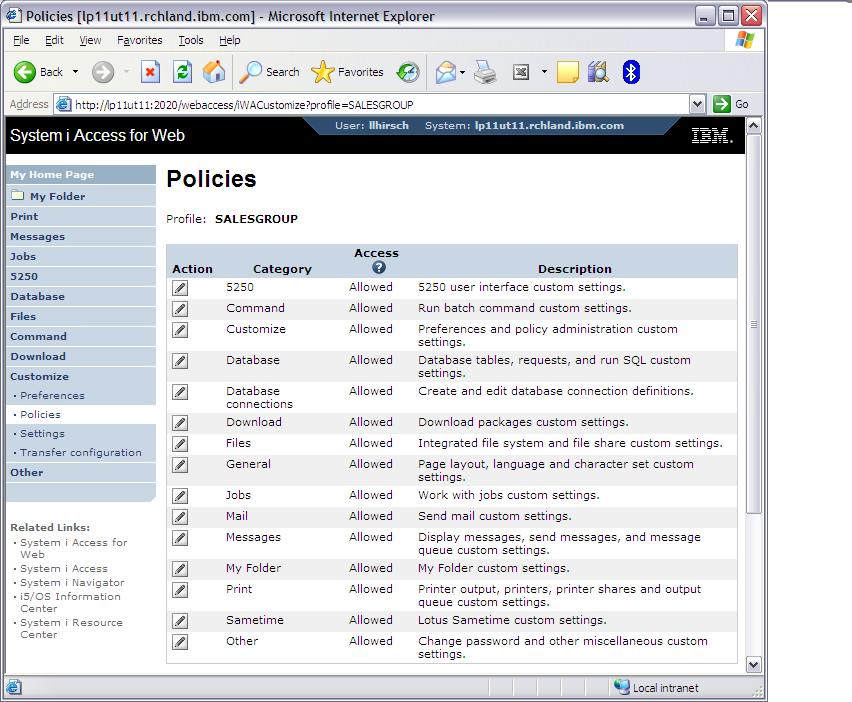Viewport: 852px width, 702px height.
Task: Click the Policies sidebar link
Action: 40,415
